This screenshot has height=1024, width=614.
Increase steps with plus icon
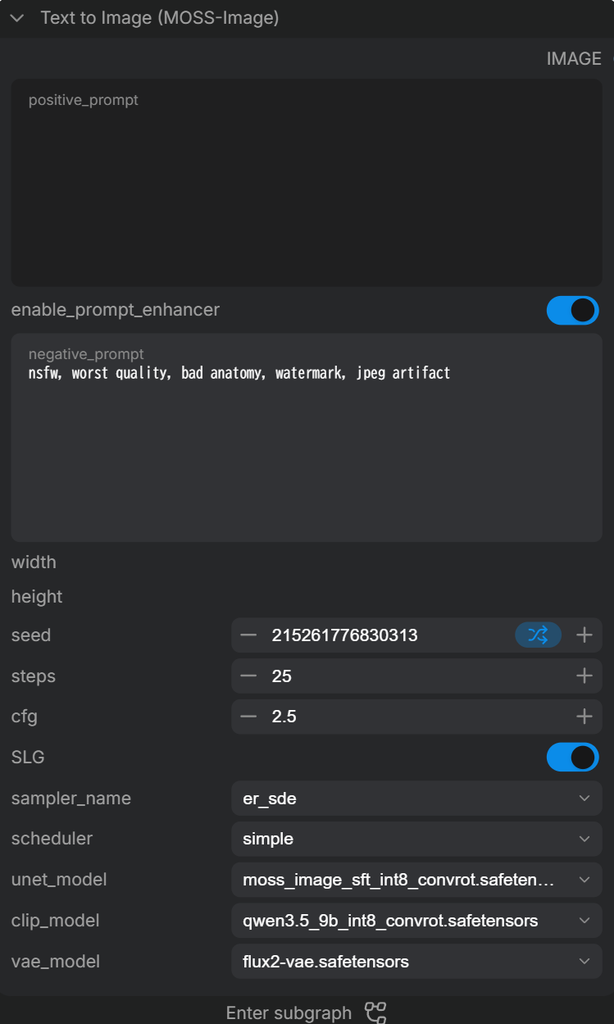584,676
